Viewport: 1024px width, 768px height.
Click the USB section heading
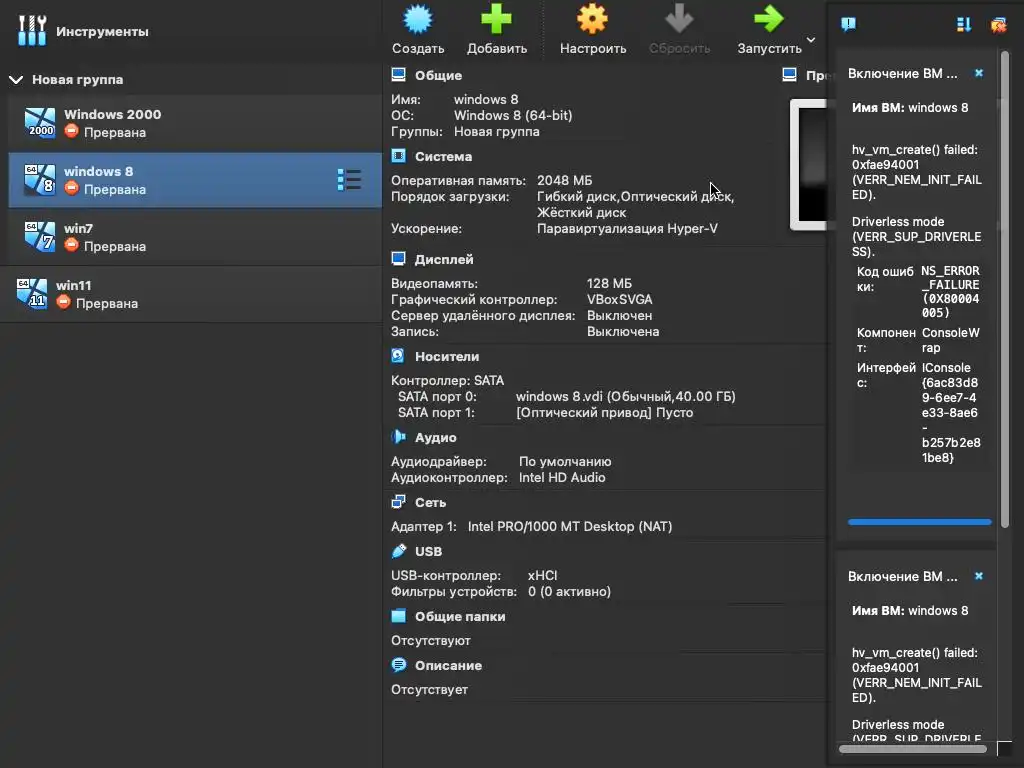[428, 551]
